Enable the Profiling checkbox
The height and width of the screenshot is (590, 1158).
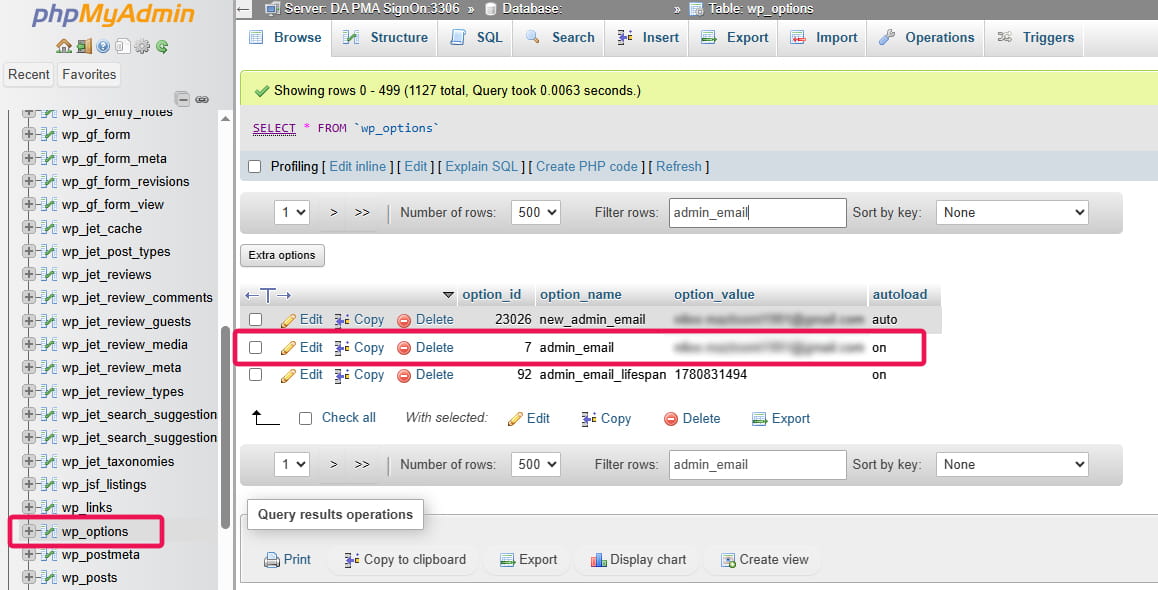point(254,167)
